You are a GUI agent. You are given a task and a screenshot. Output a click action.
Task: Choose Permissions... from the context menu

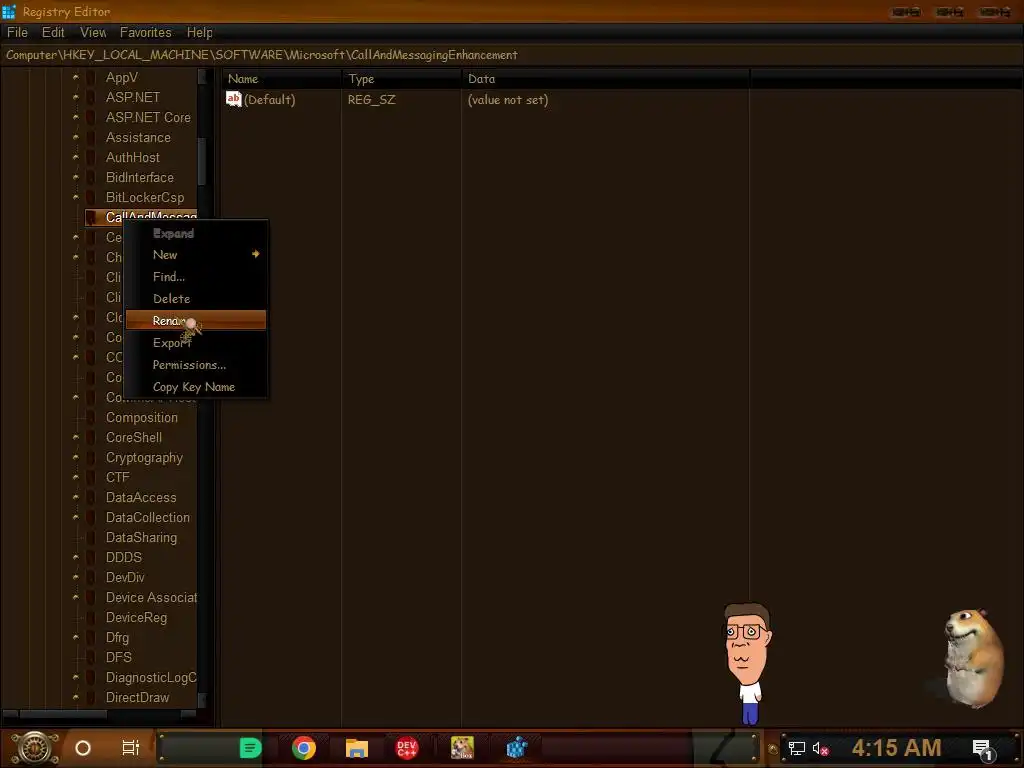[196, 365]
